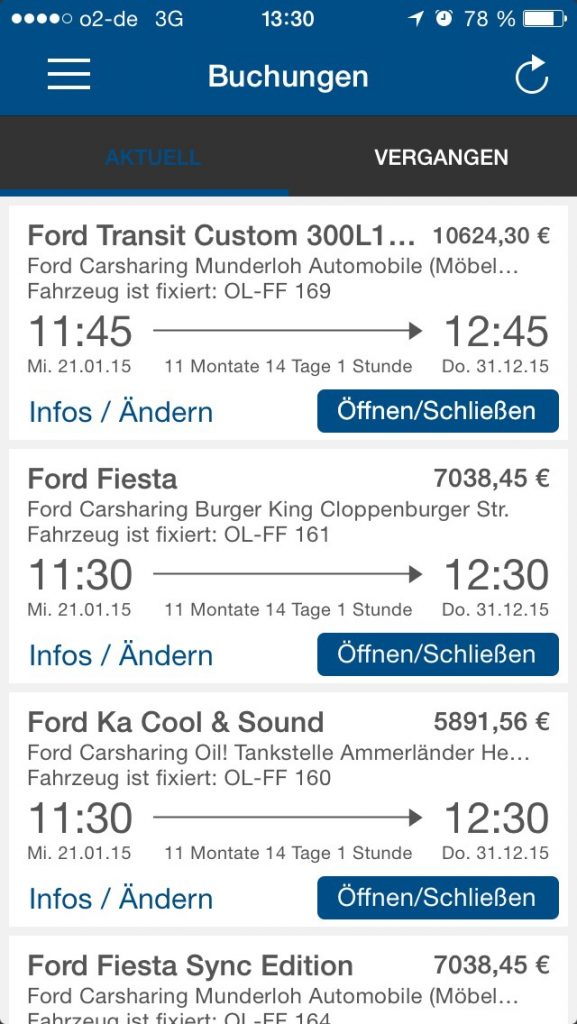
Task: Tap the Buchungen header title
Action: tap(288, 77)
